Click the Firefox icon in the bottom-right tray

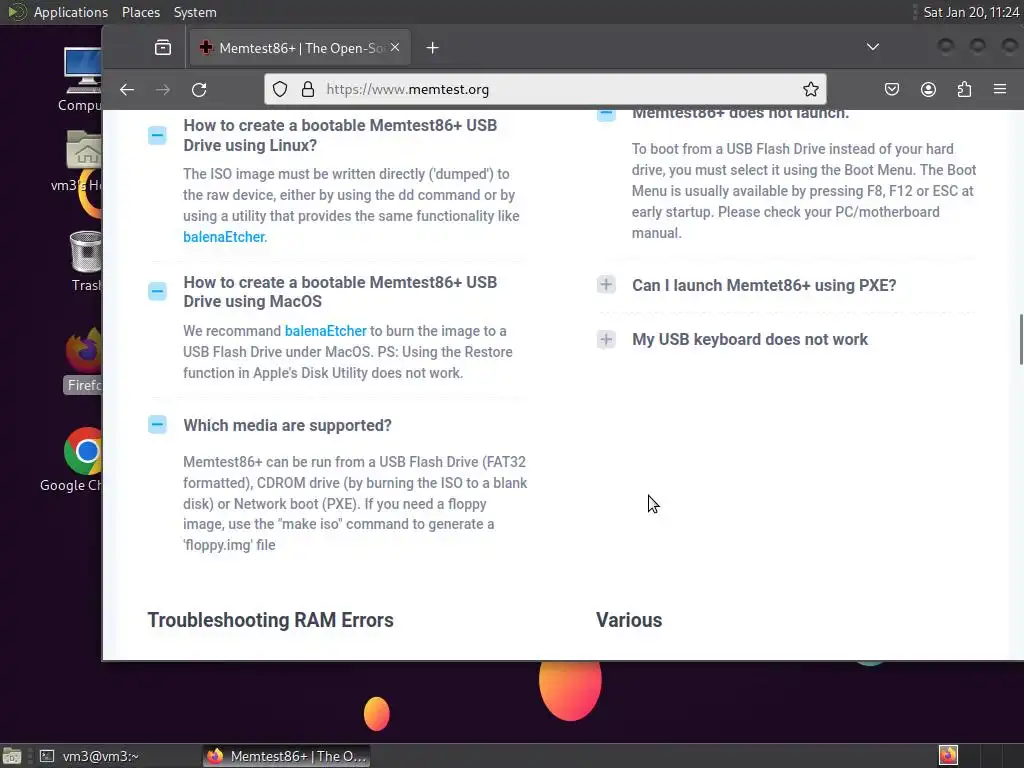948,756
